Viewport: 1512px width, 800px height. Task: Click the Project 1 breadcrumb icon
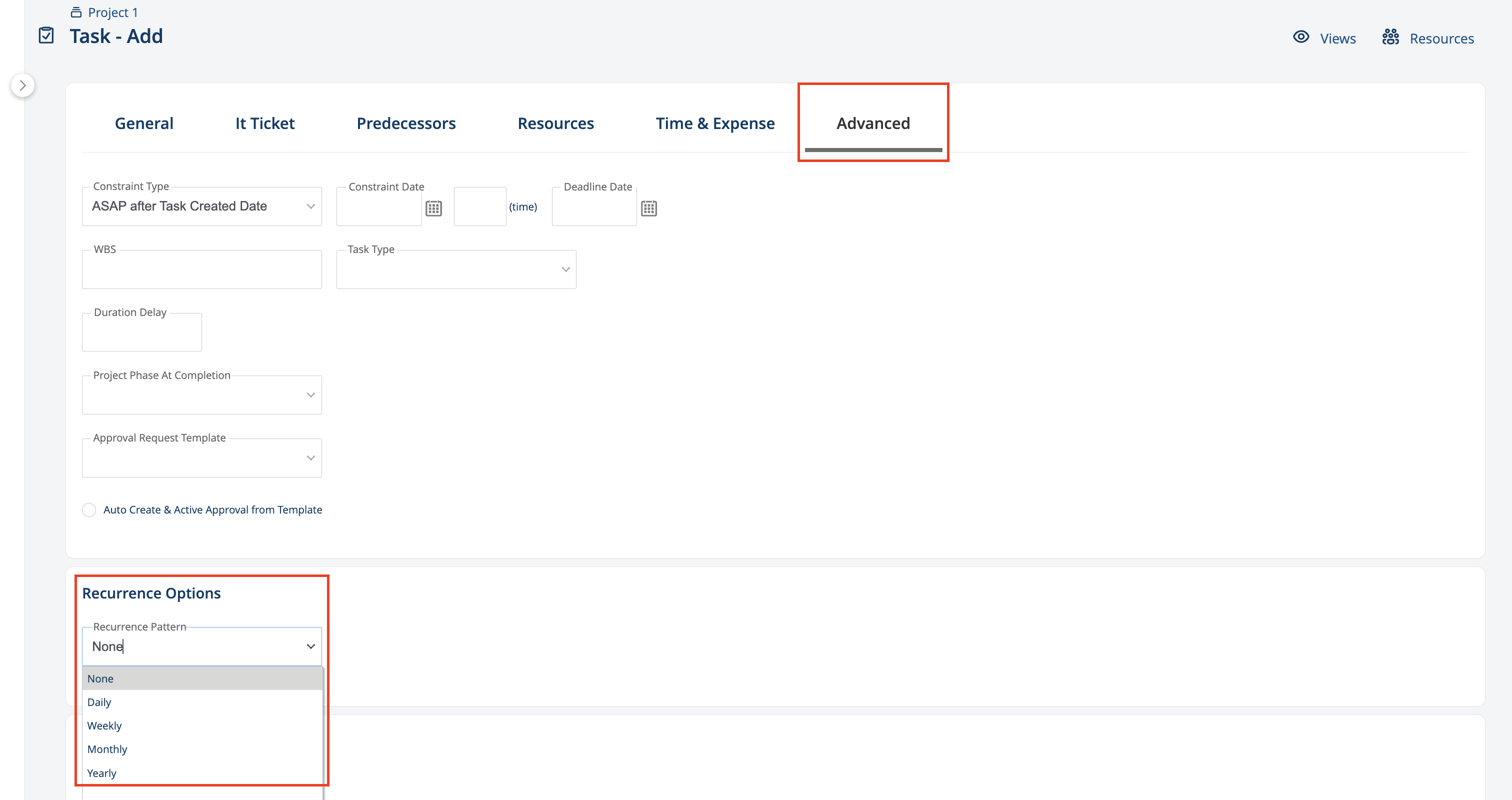click(x=75, y=12)
